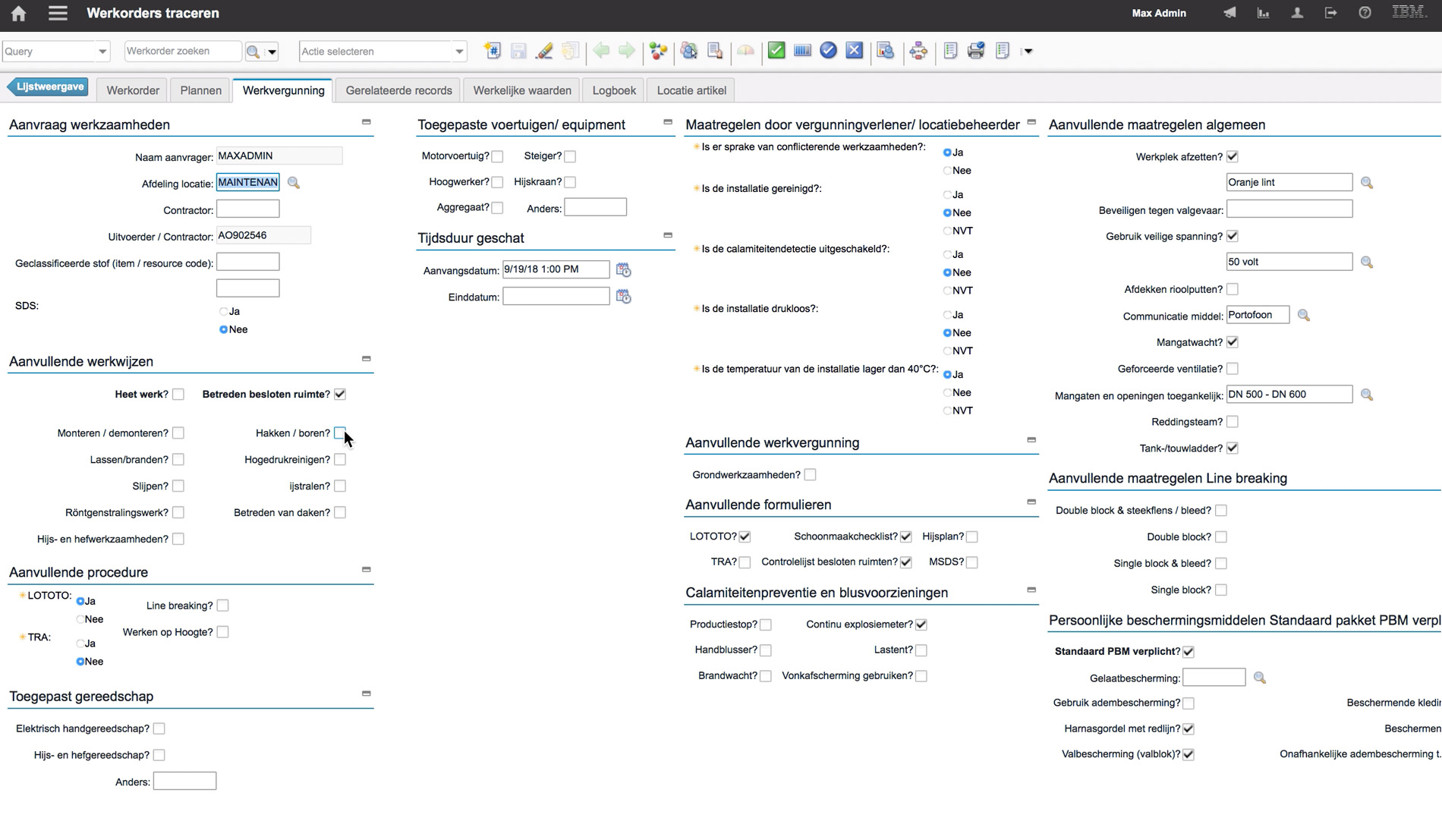Click the printer icon in toolbar
This screenshot has height=840, width=1442.
pos(976,51)
